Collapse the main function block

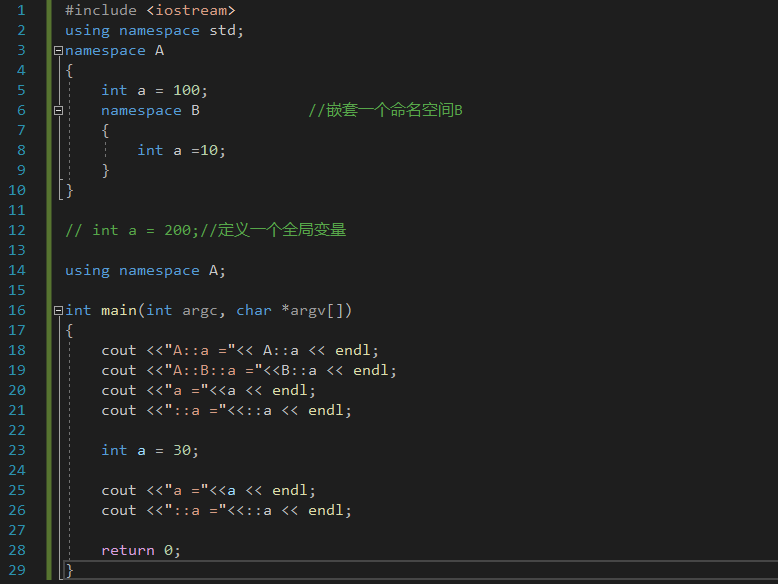(x=58, y=311)
